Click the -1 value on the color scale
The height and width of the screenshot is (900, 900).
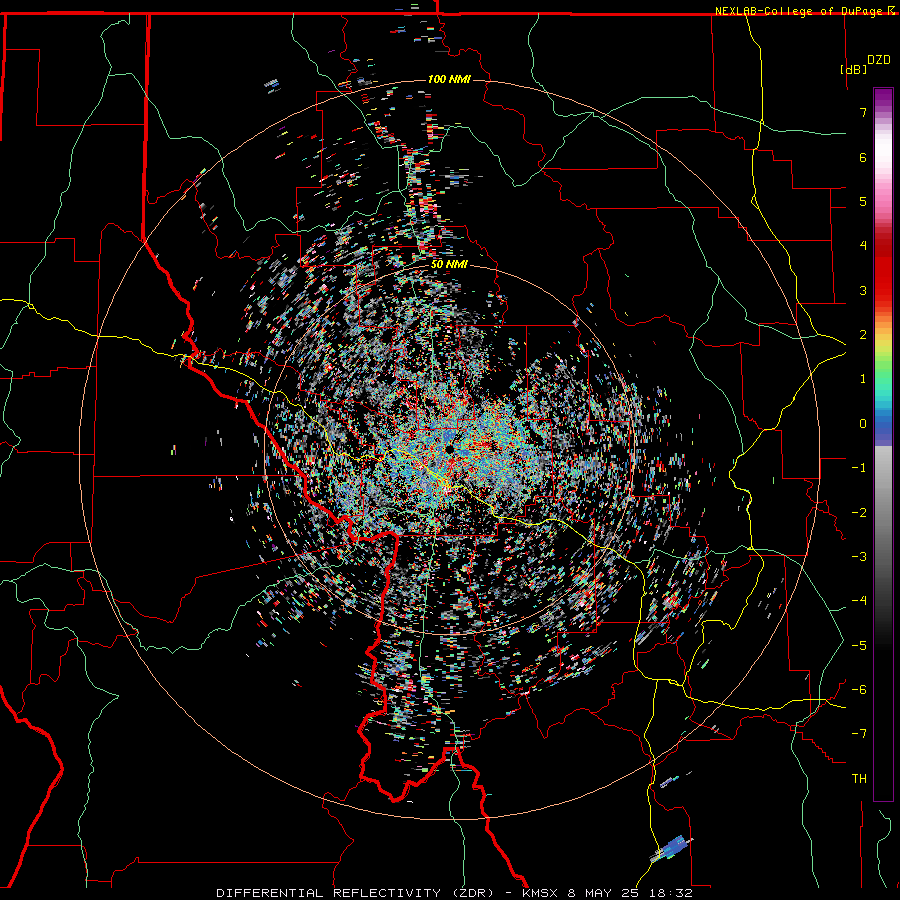[x=859, y=468]
